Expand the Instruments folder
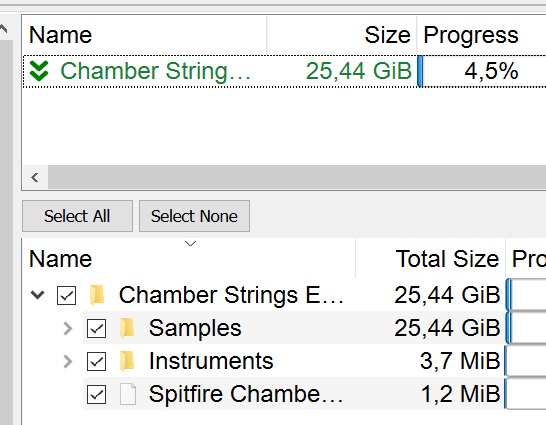This screenshot has height=425, width=546. click(68, 361)
